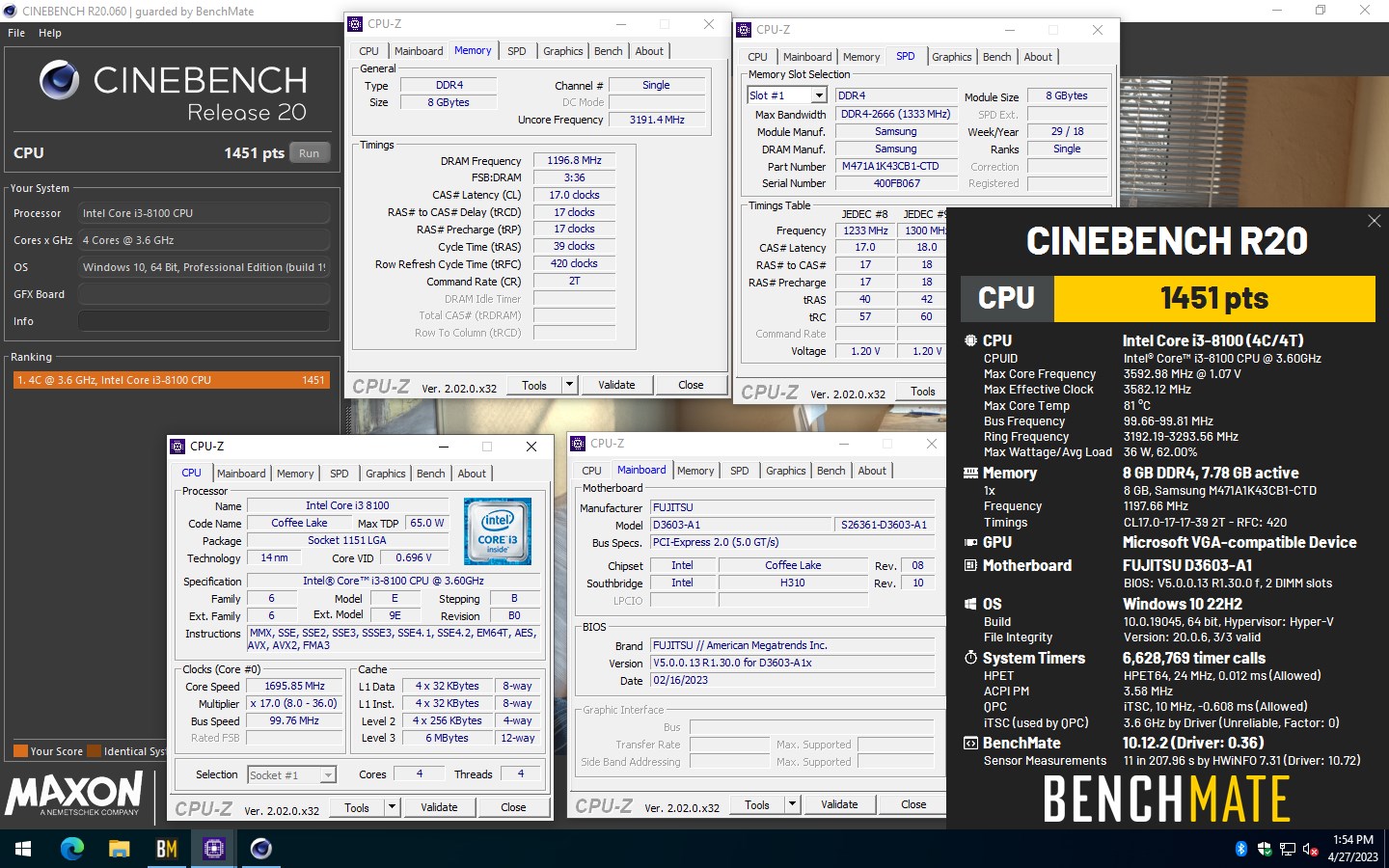Expand Tools dropdown arrow in Mainboard window

point(792,804)
